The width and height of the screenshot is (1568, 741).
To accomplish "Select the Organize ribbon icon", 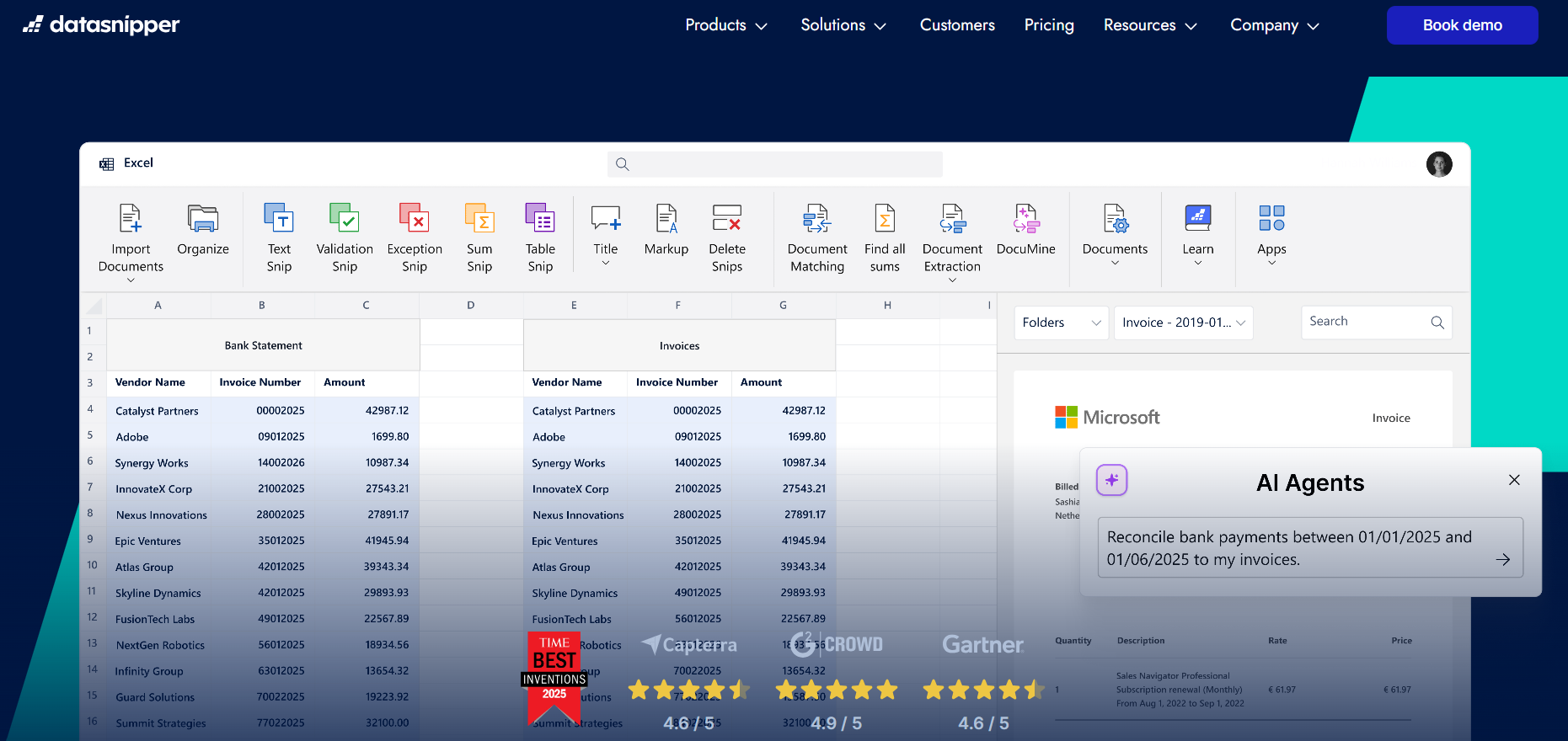I will point(203,219).
